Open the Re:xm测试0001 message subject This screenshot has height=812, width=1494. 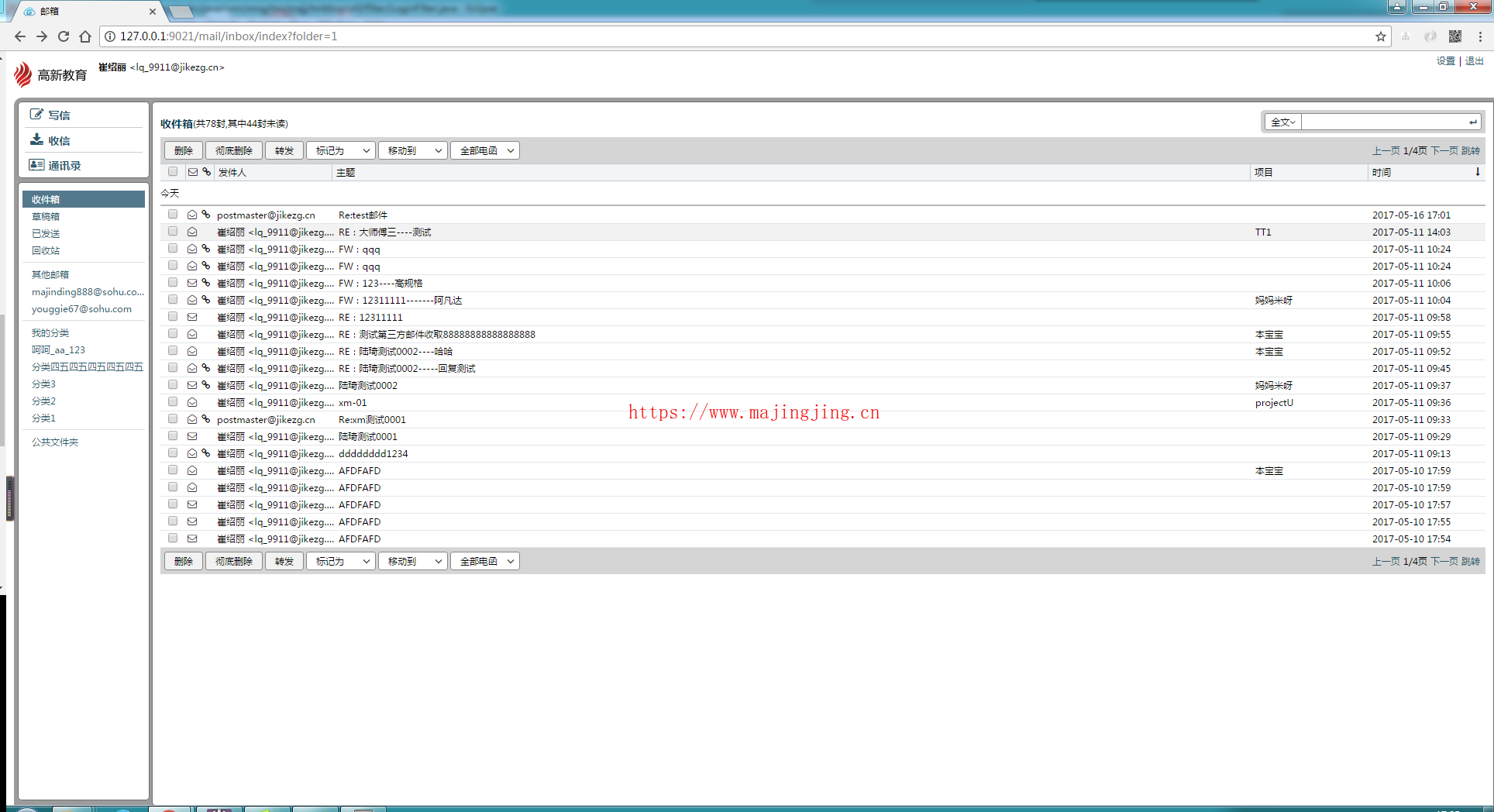point(372,419)
